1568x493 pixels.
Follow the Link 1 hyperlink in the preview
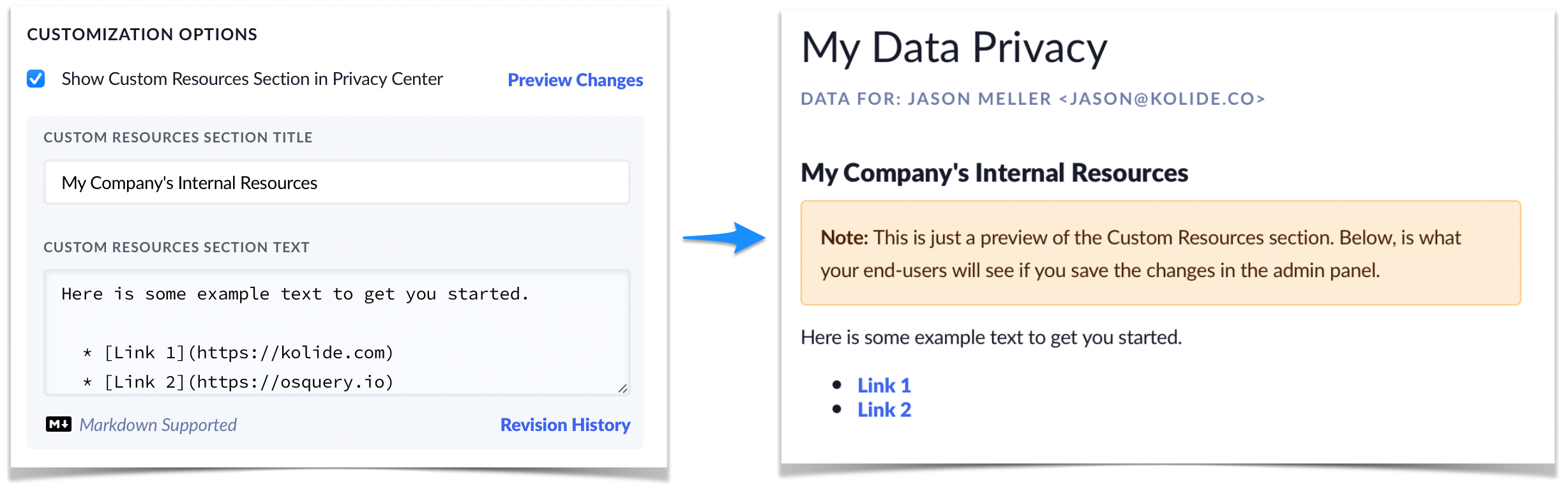tap(884, 385)
